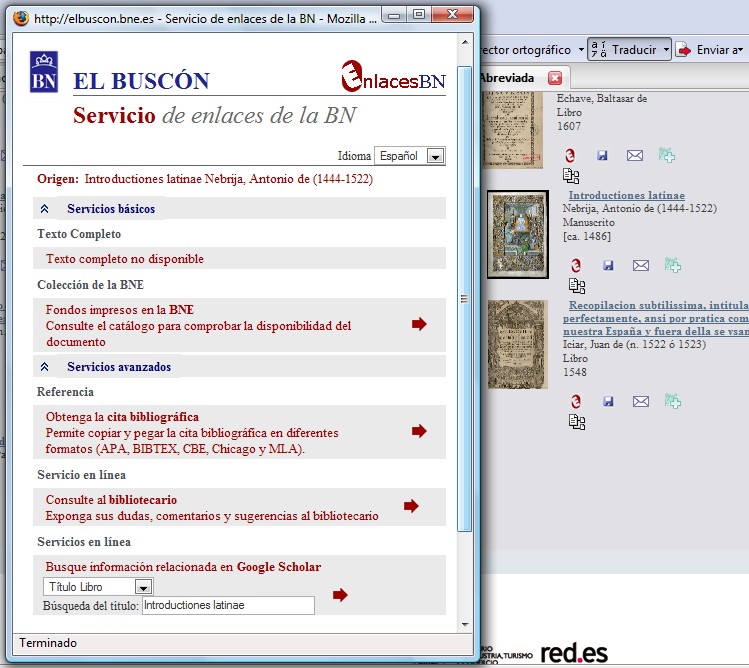The image size is (749, 668).
Task: Click the popup vertical scrollbar thumb
Action: (464, 299)
